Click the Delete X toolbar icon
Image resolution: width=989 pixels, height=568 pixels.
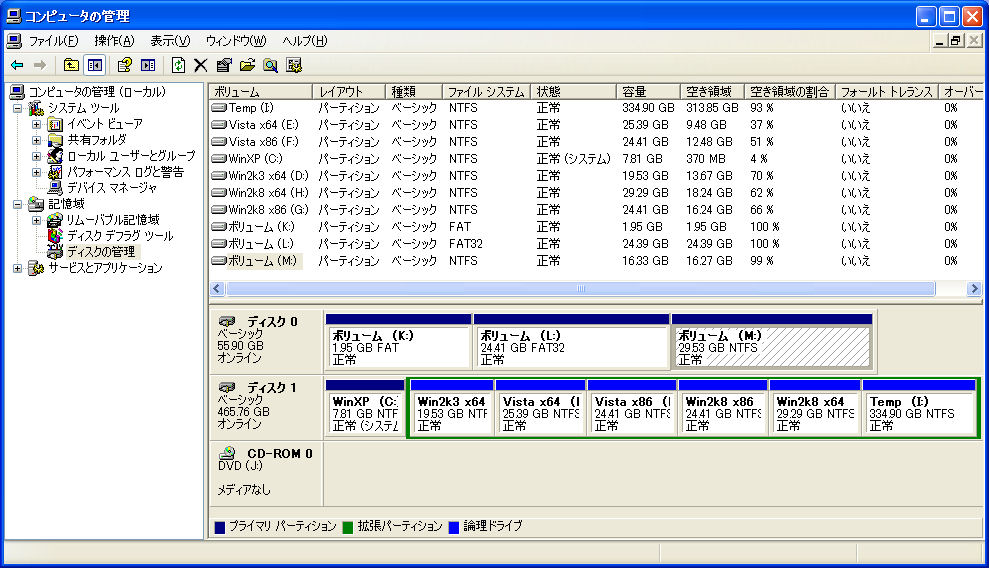click(201, 65)
